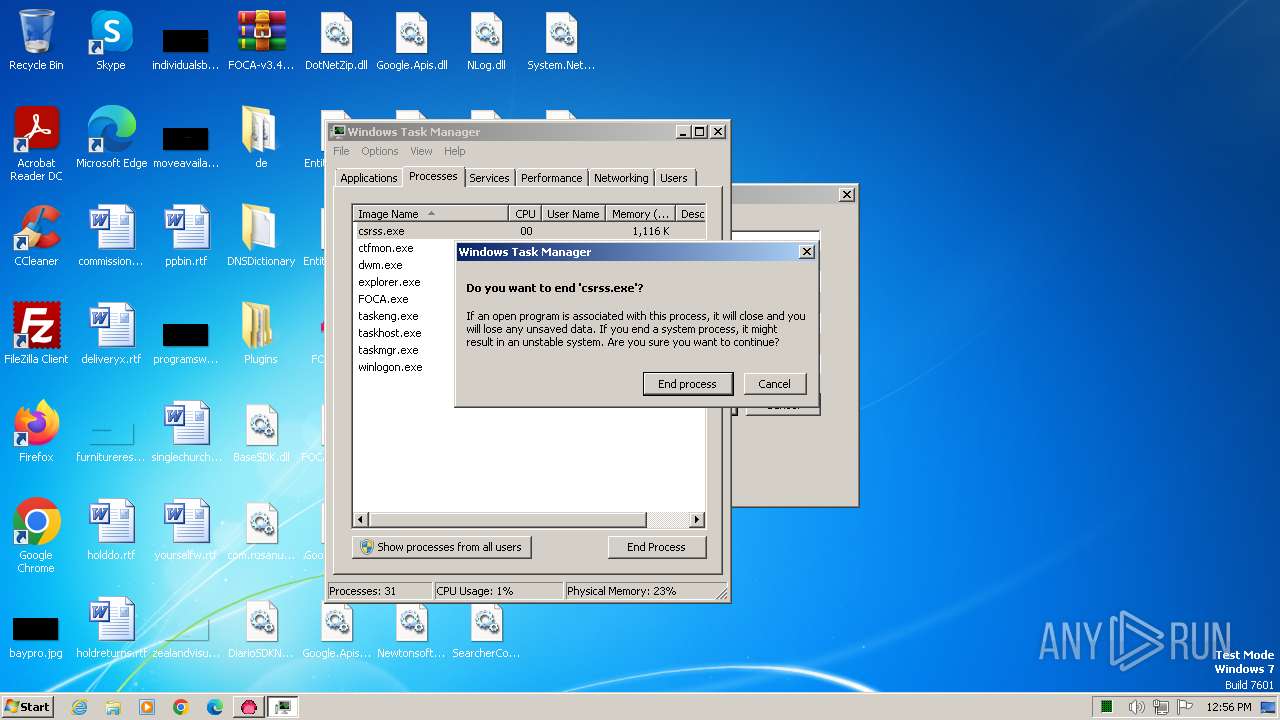
Task: Sort processes by Image Name column
Action: (x=430, y=214)
